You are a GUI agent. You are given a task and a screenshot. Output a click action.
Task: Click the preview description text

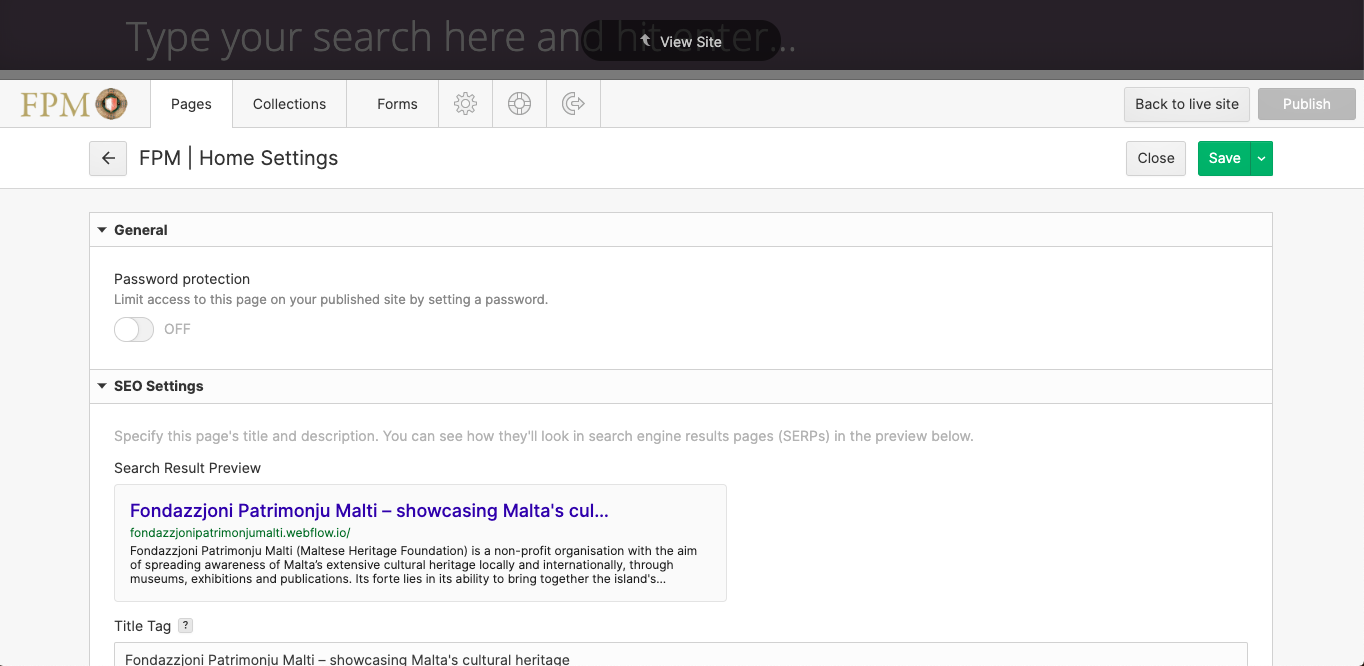point(414,565)
